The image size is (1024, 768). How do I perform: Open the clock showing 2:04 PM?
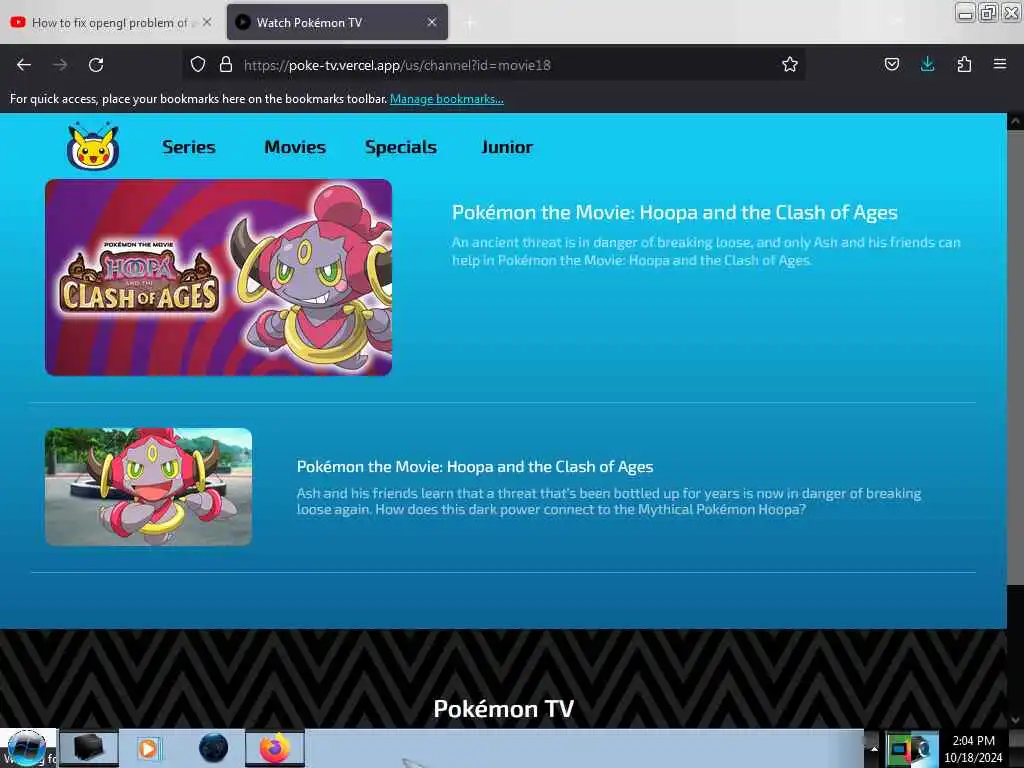pyautogui.click(x=973, y=749)
